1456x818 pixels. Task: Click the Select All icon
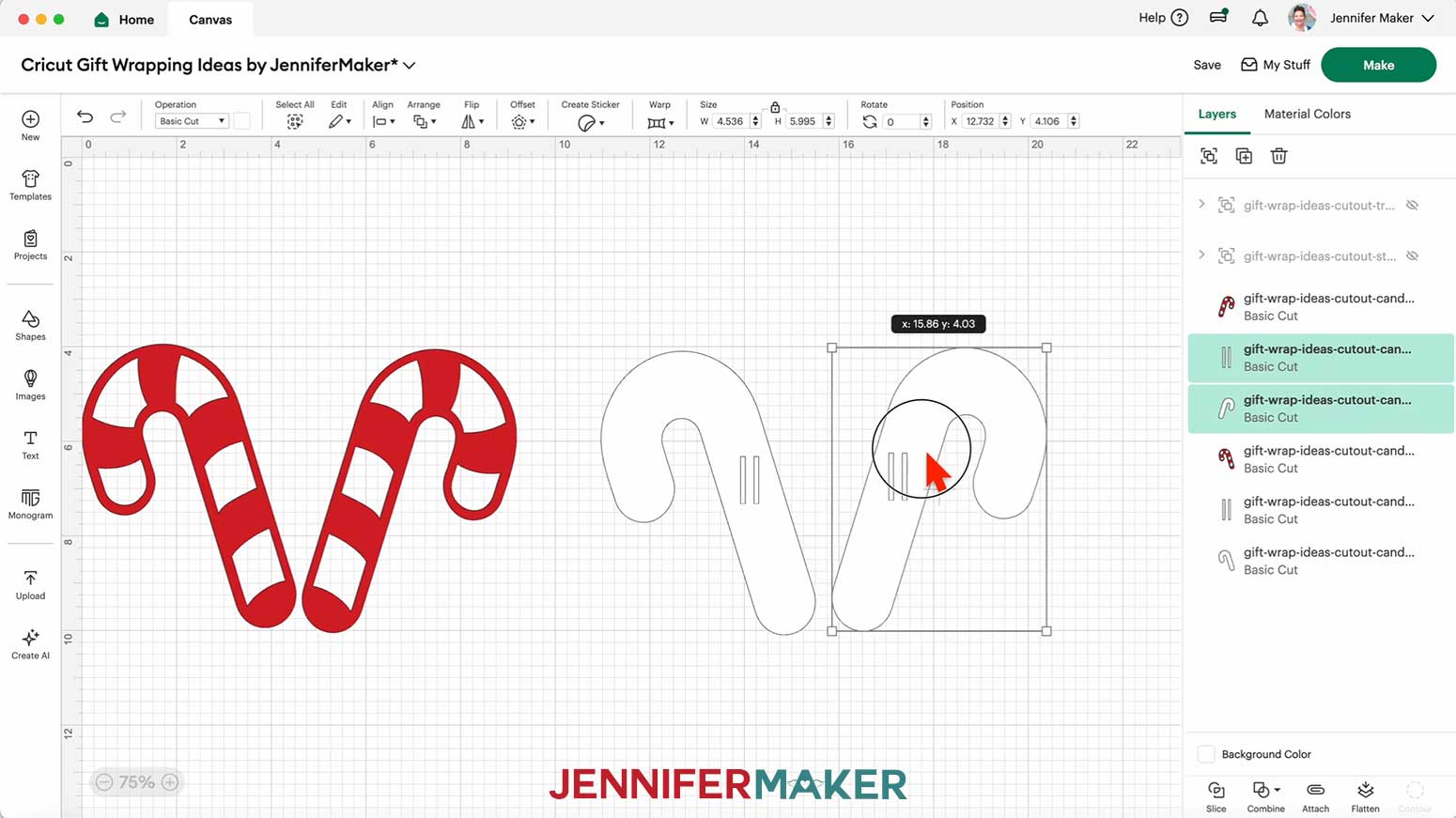point(295,122)
